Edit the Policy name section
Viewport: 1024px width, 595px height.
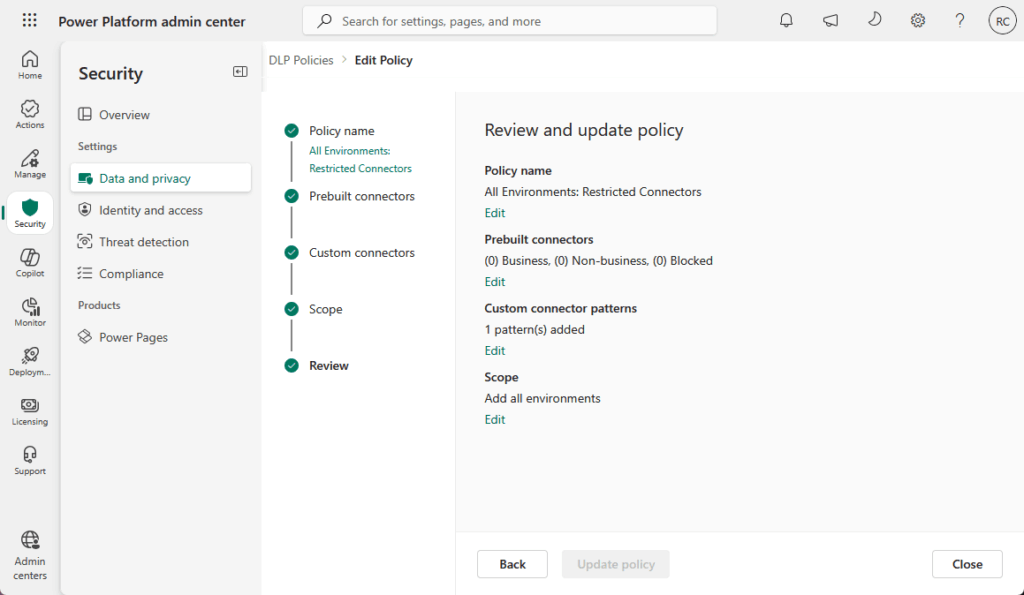point(494,213)
